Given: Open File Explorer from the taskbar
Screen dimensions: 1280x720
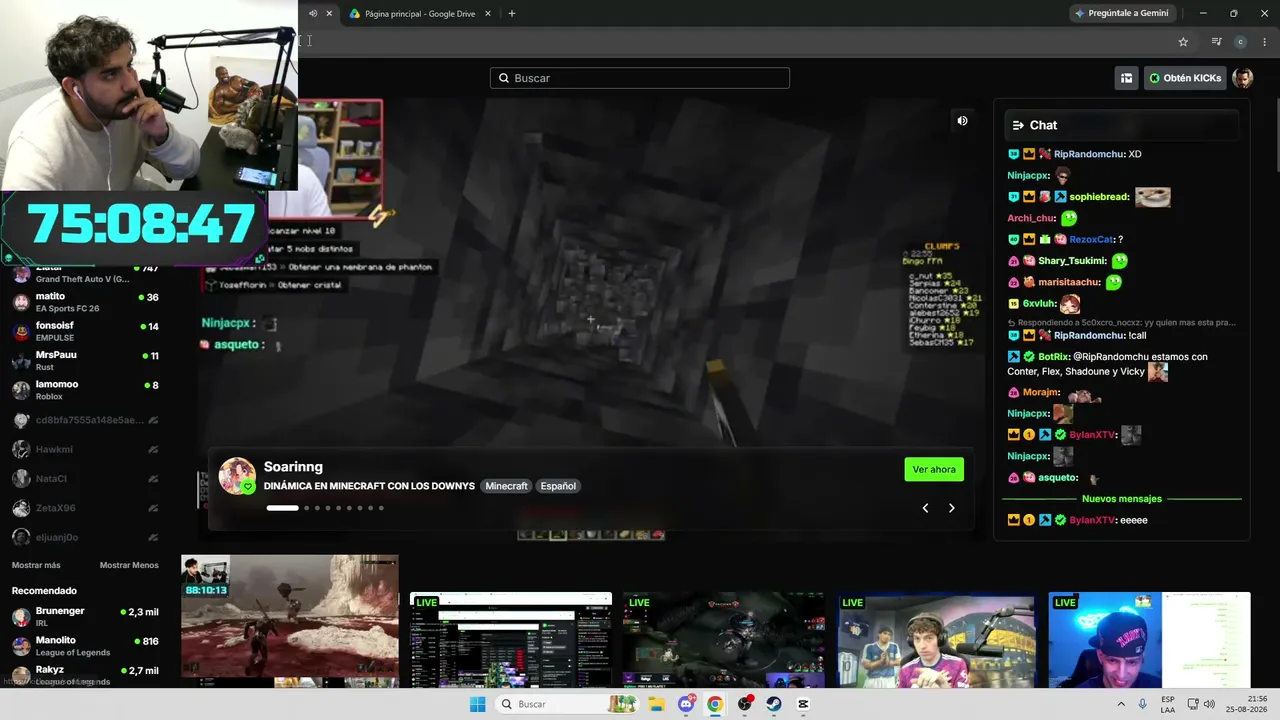Looking at the screenshot, I should click(656, 704).
